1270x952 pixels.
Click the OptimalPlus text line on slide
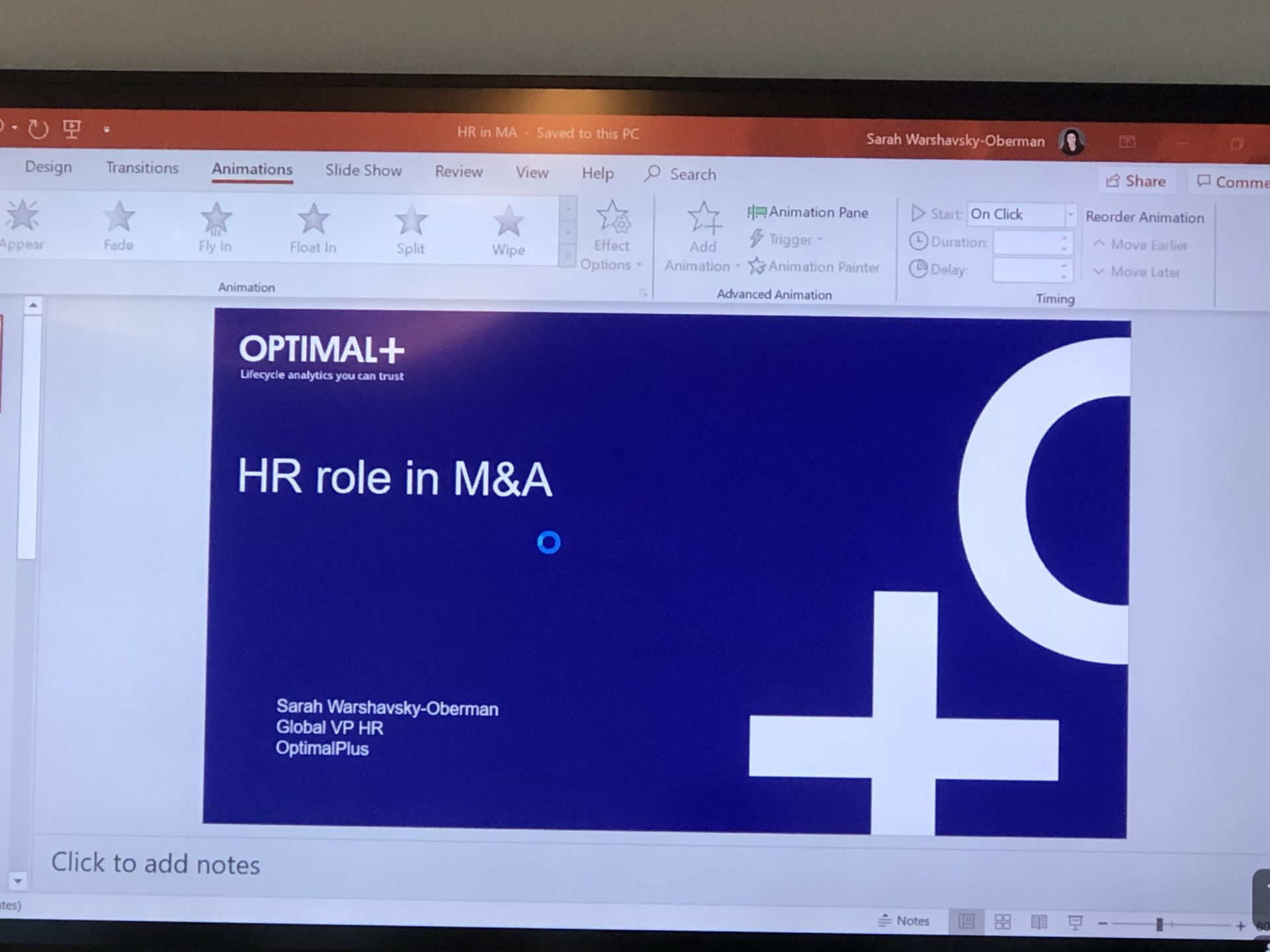[322, 748]
